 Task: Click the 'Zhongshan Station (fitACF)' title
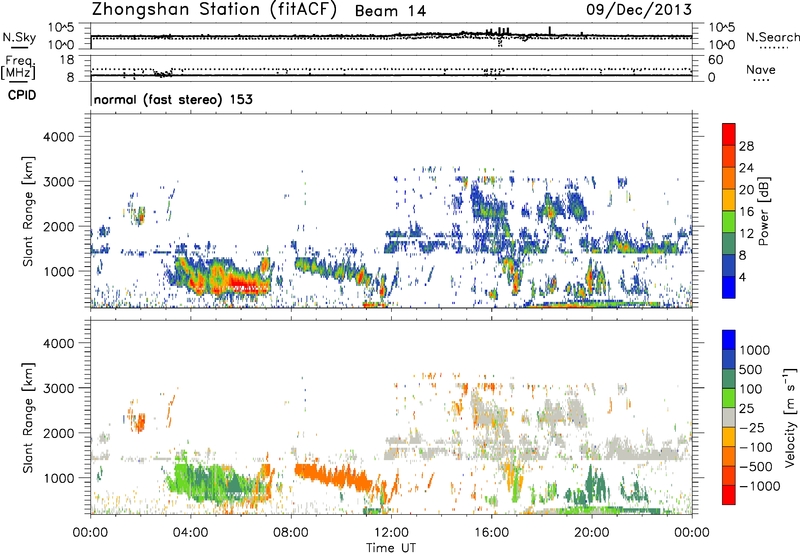point(214,9)
